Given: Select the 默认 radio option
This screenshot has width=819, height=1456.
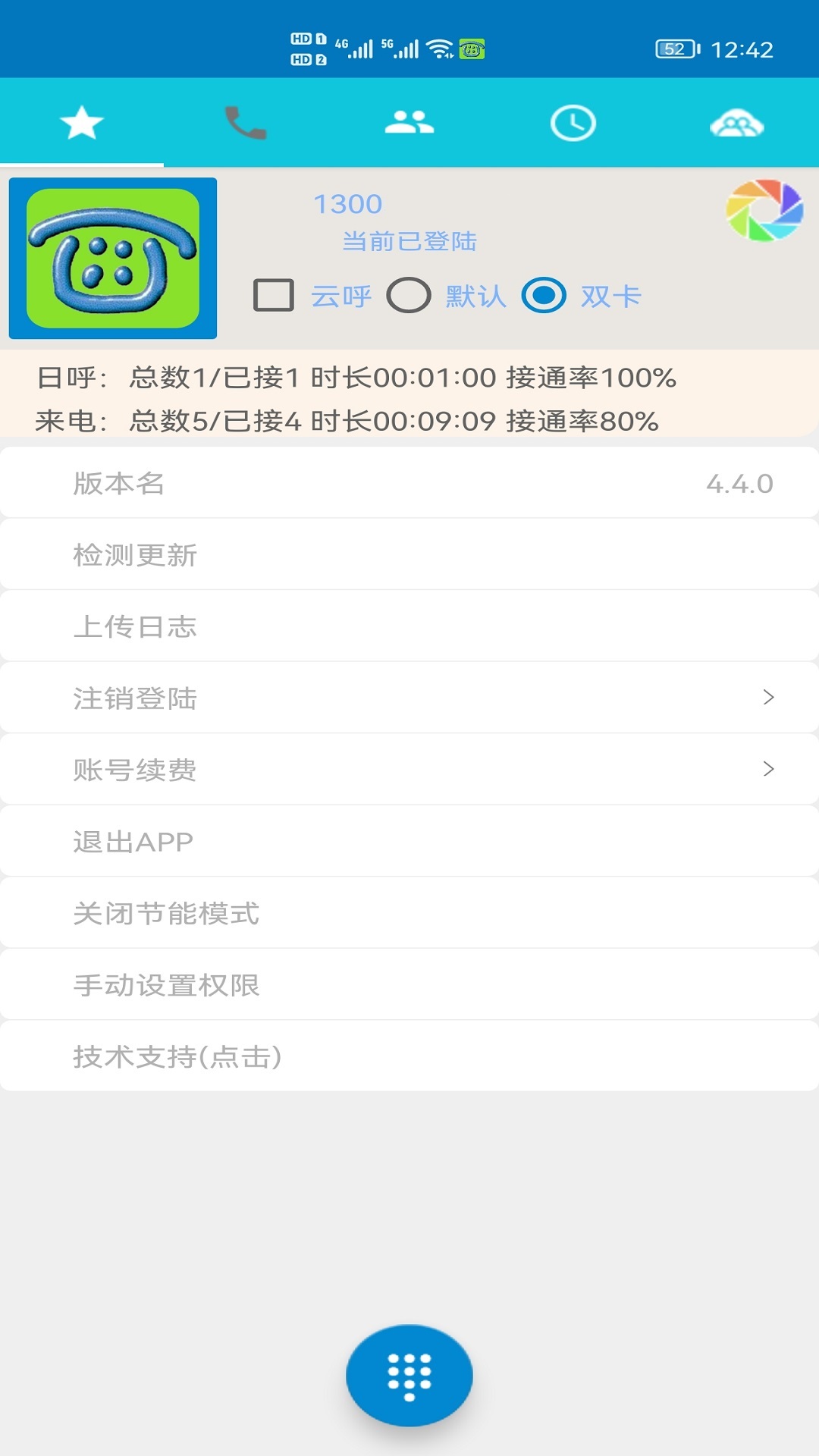Looking at the screenshot, I should [x=409, y=296].
